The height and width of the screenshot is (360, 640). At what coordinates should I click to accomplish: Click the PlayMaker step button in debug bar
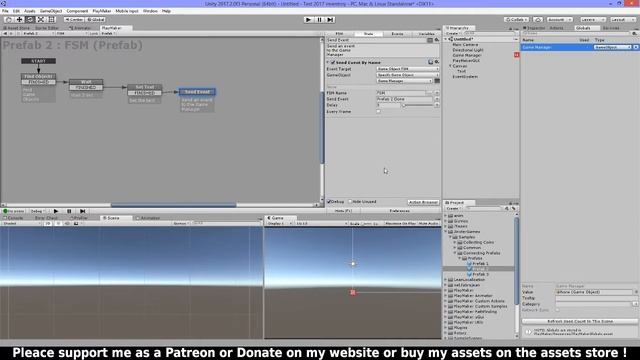pyautogui.click(x=82, y=211)
